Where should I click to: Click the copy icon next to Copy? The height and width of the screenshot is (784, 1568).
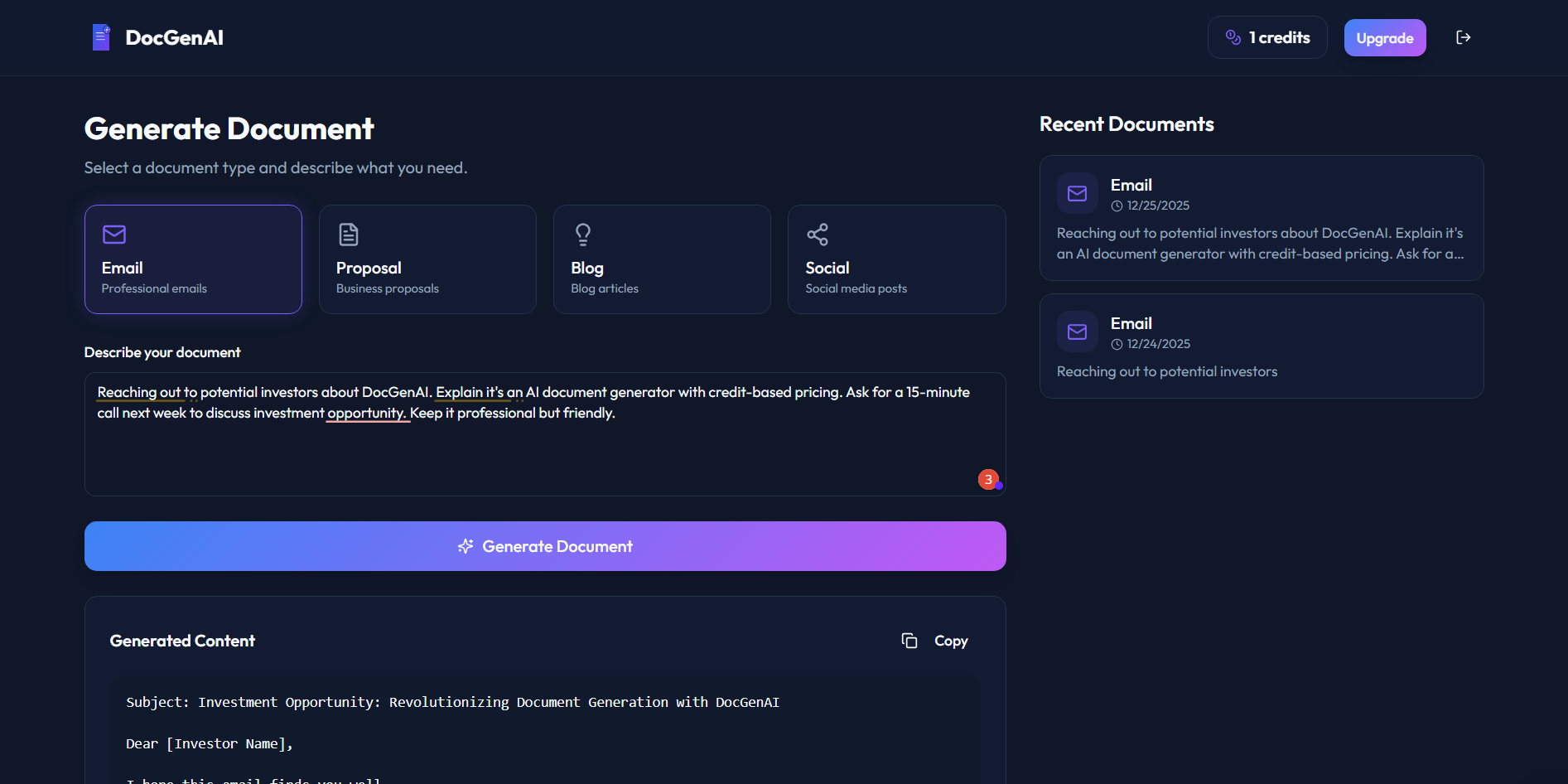[909, 641]
